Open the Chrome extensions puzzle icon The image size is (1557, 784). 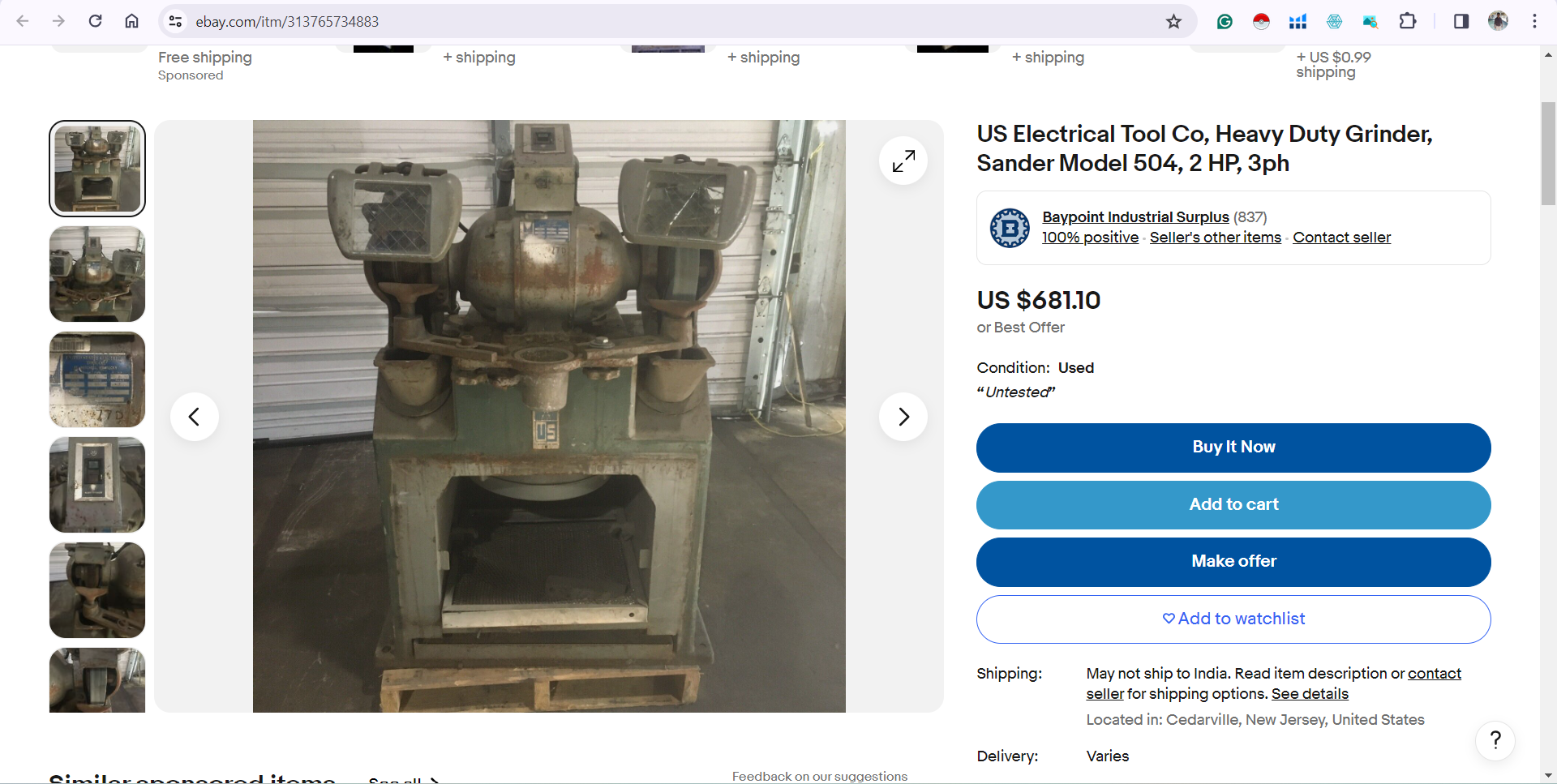pos(1408,22)
